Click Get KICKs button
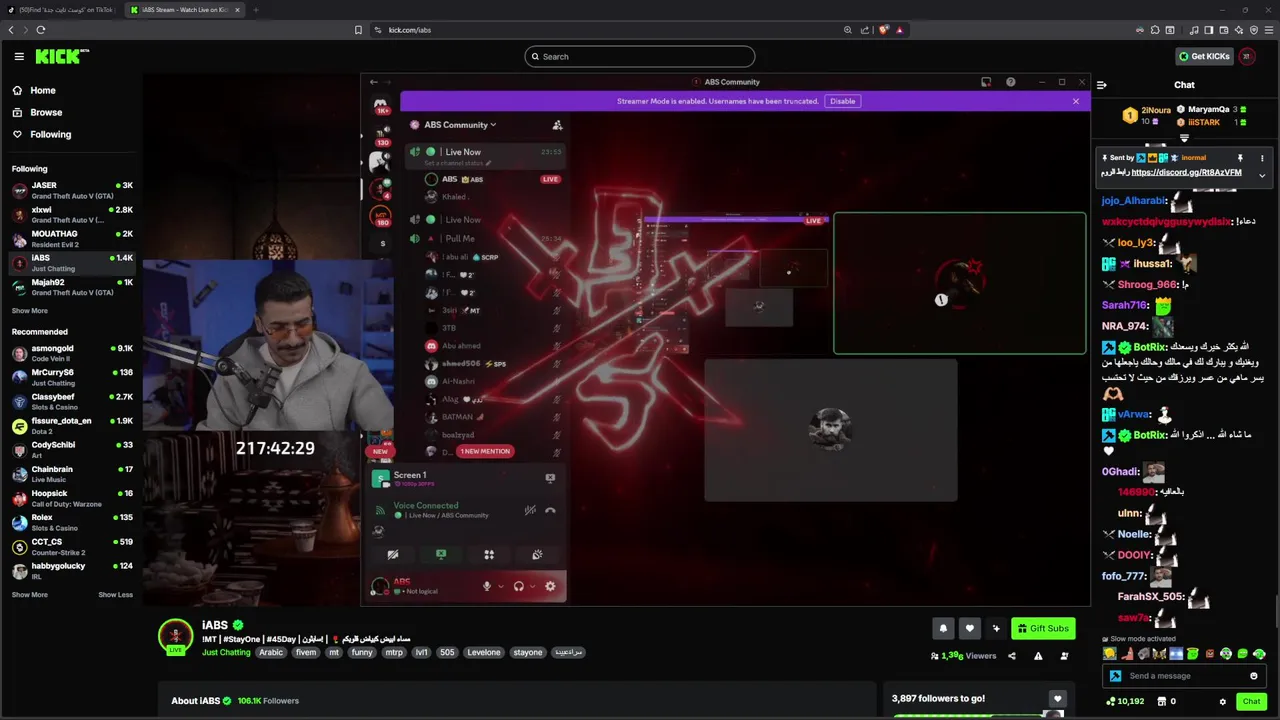 (1204, 57)
